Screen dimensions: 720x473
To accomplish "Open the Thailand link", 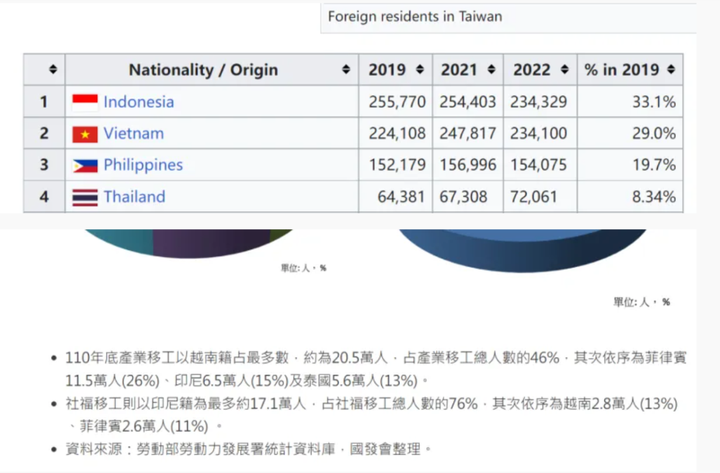I will pos(134,197).
